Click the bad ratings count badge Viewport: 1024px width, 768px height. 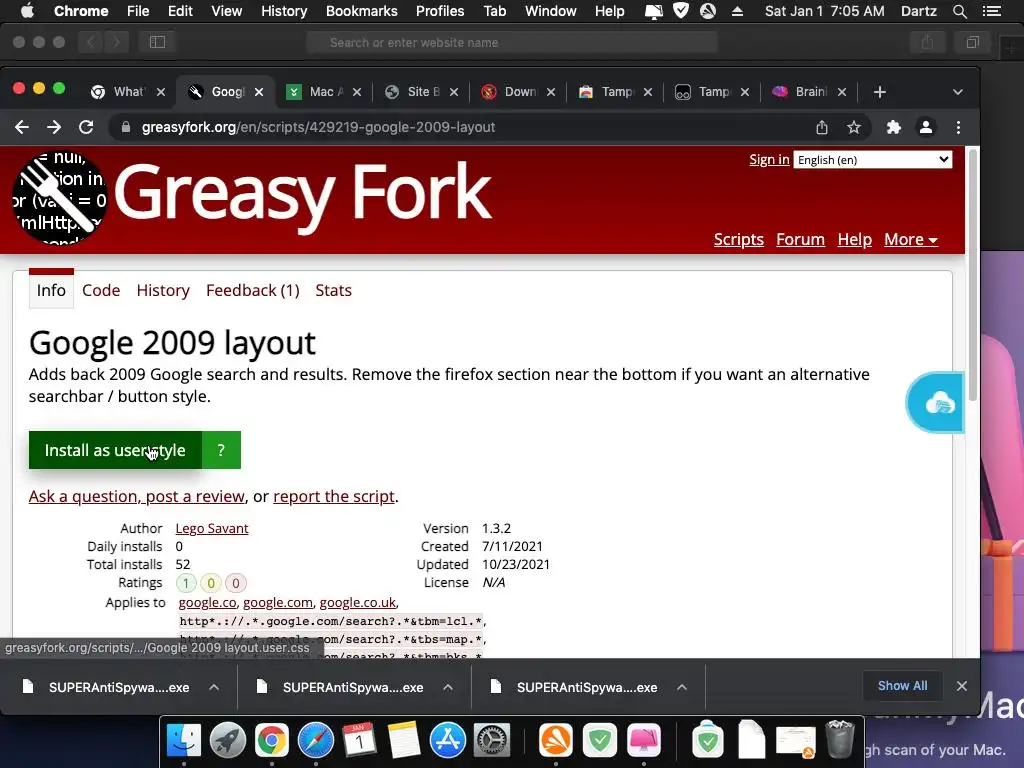[236, 583]
